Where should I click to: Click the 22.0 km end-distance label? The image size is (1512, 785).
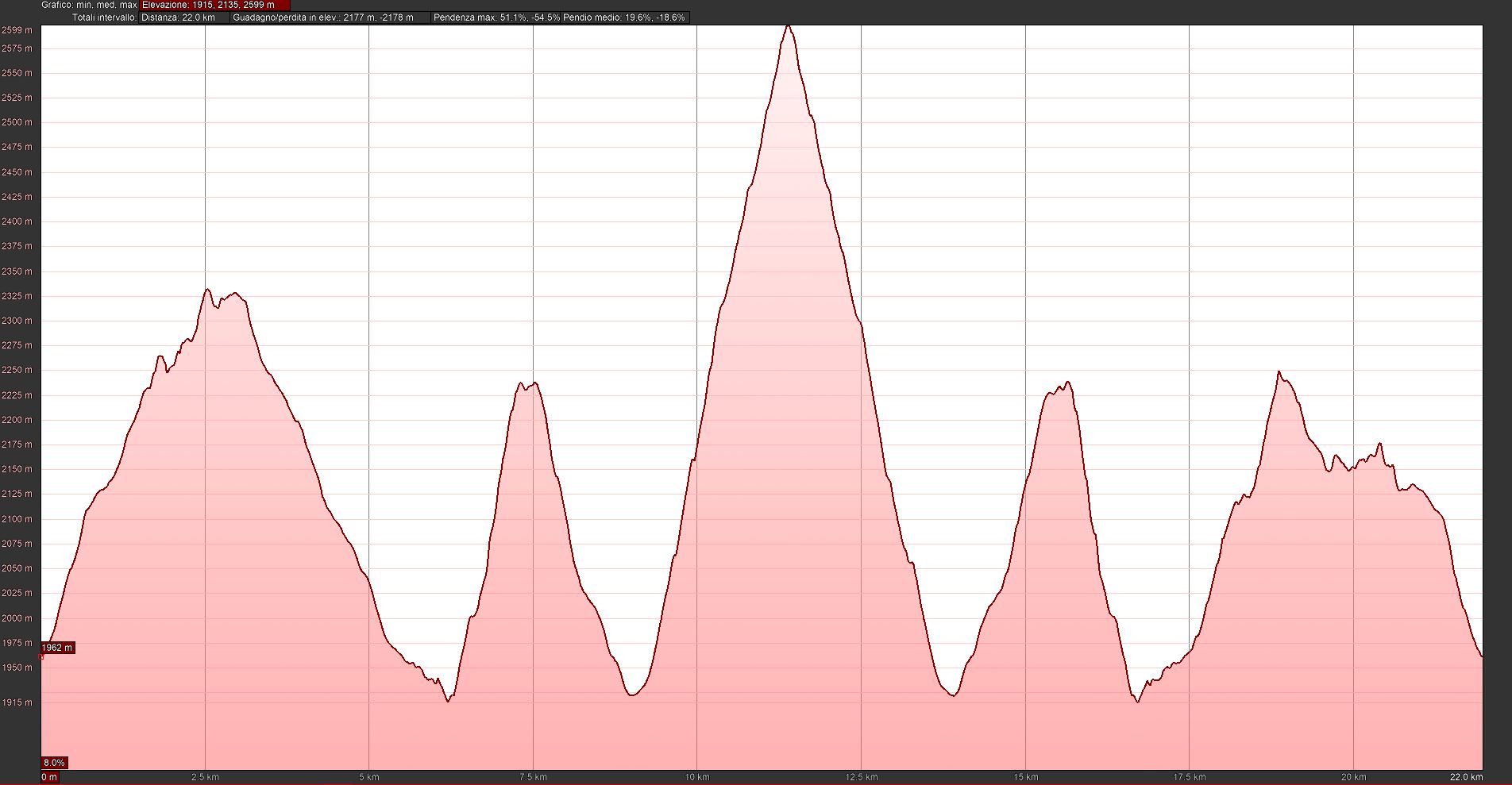[x=1466, y=777]
